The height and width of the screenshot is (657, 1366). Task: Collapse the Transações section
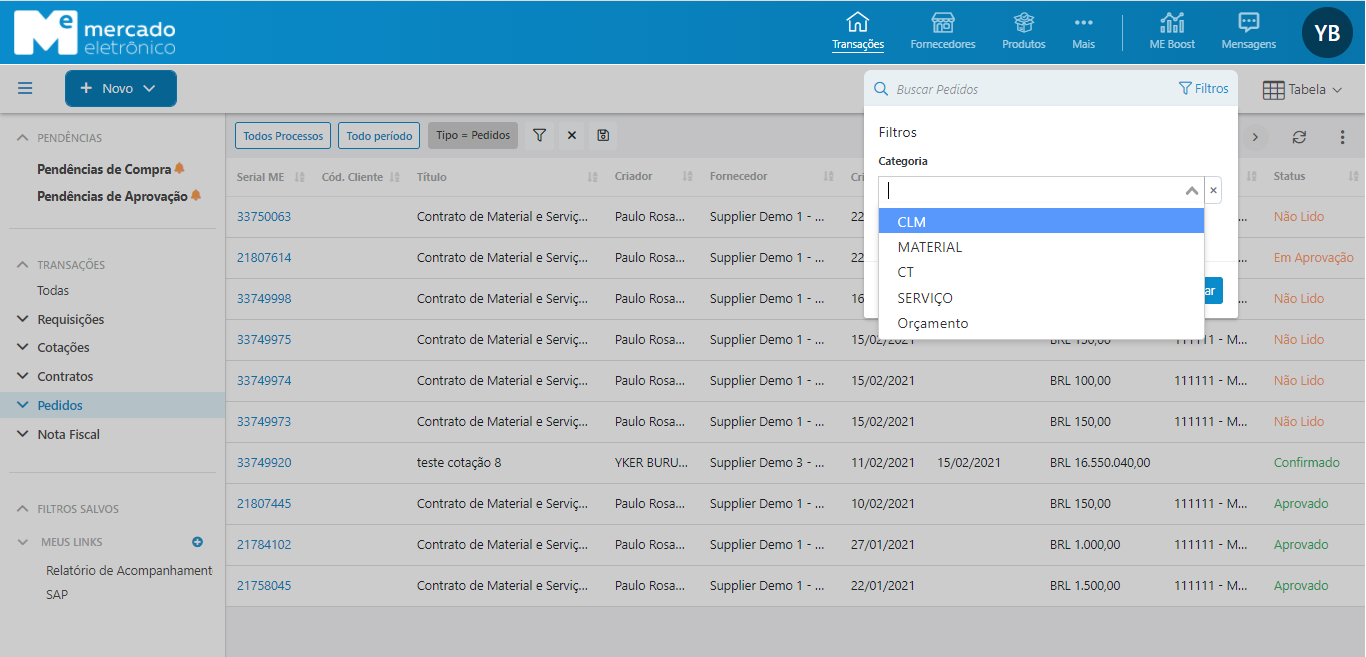[x=23, y=265]
